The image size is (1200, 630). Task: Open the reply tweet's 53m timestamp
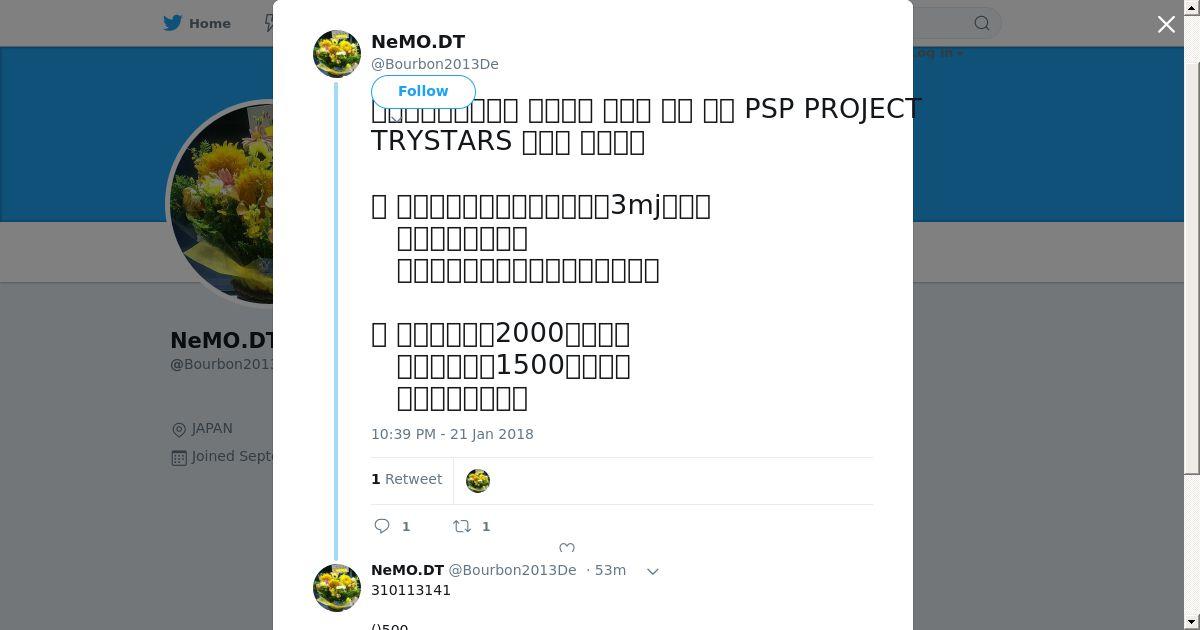610,570
